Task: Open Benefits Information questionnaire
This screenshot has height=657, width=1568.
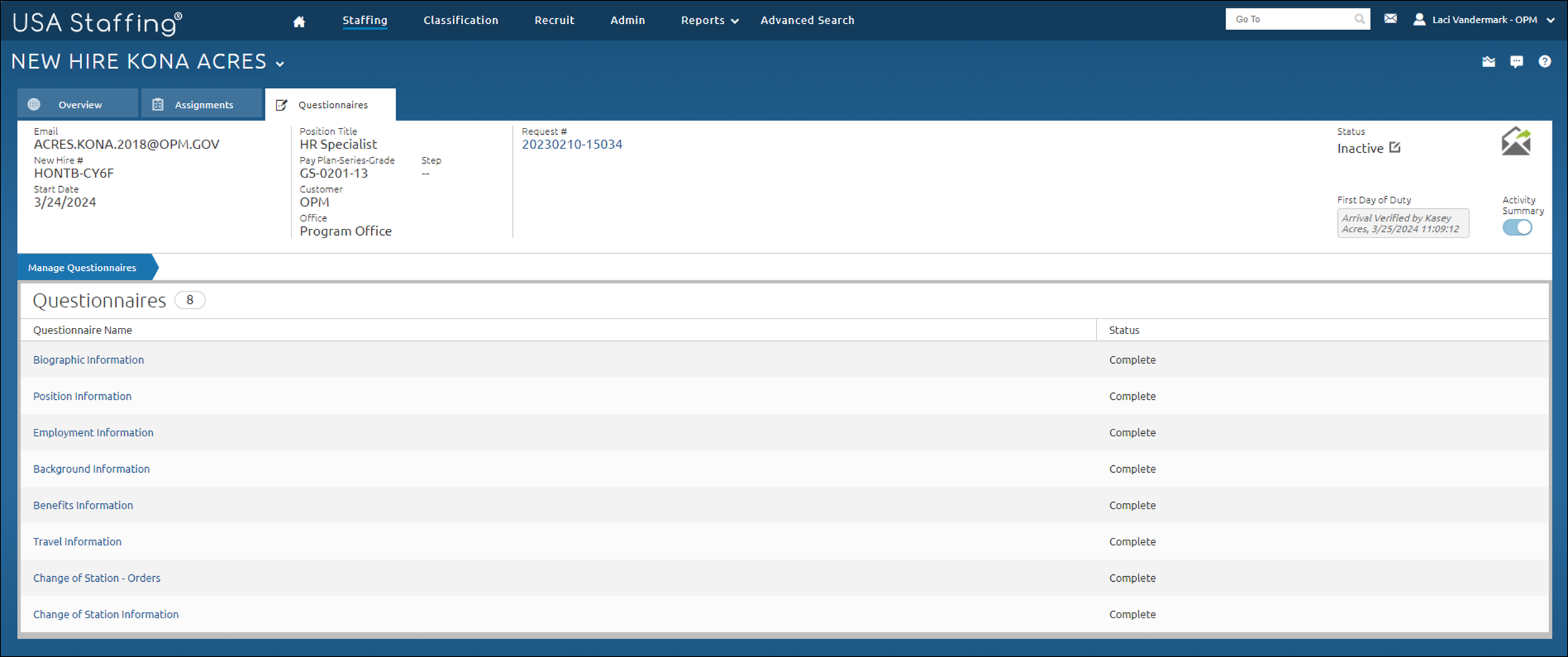Action: 83,505
